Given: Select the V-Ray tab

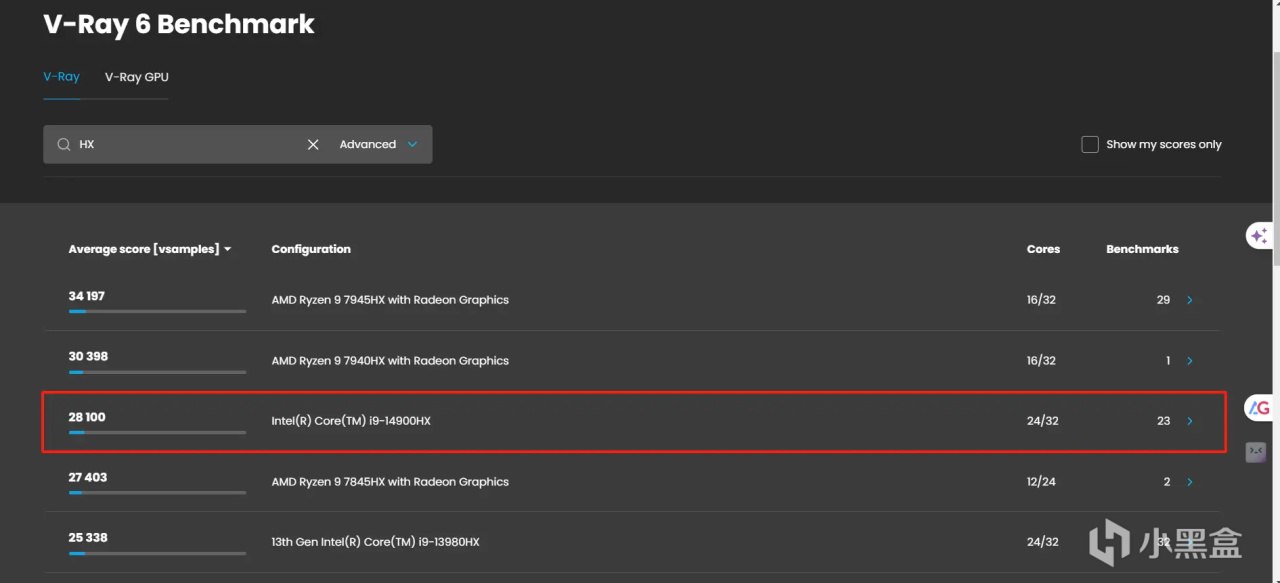Looking at the screenshot, I should (x=61, y=77).
